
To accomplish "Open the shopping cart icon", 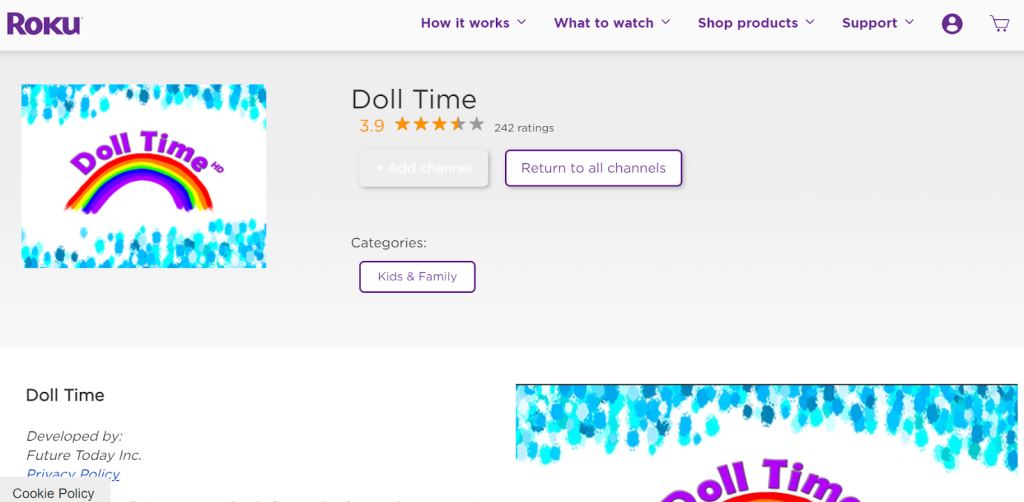I will click(999, 24).
